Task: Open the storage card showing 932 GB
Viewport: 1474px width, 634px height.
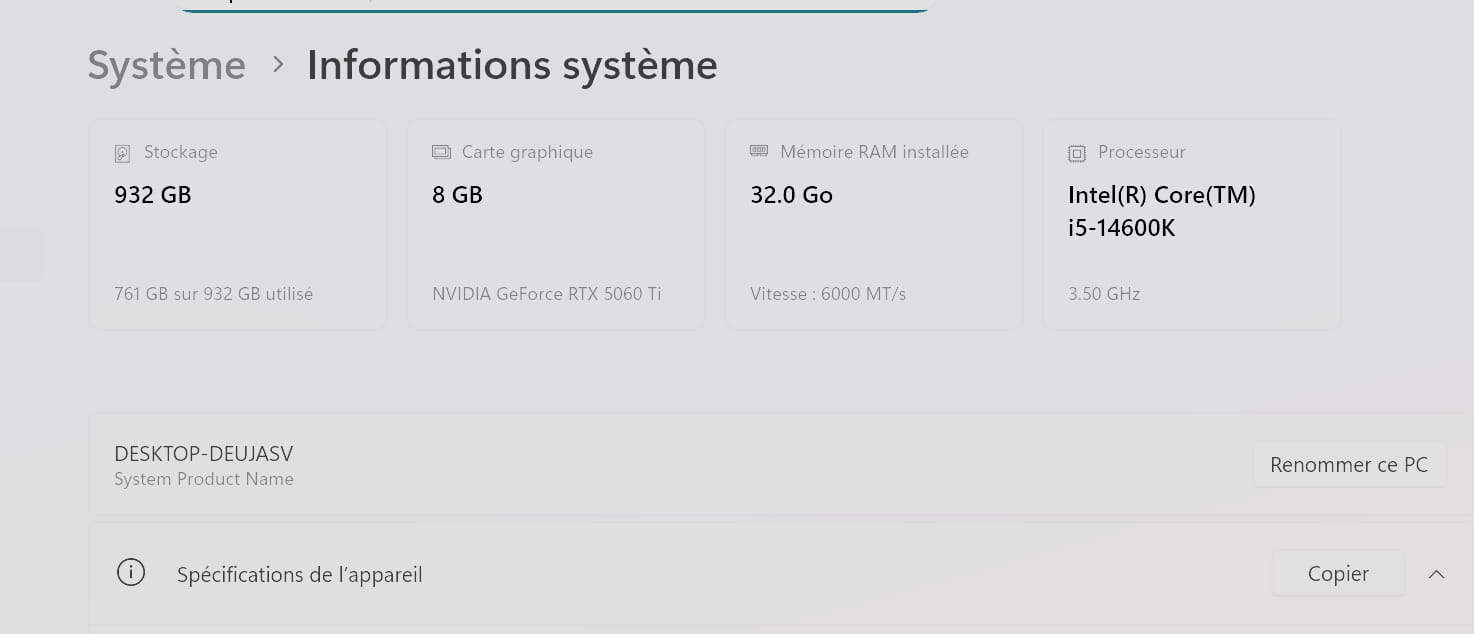Action: 238,225
